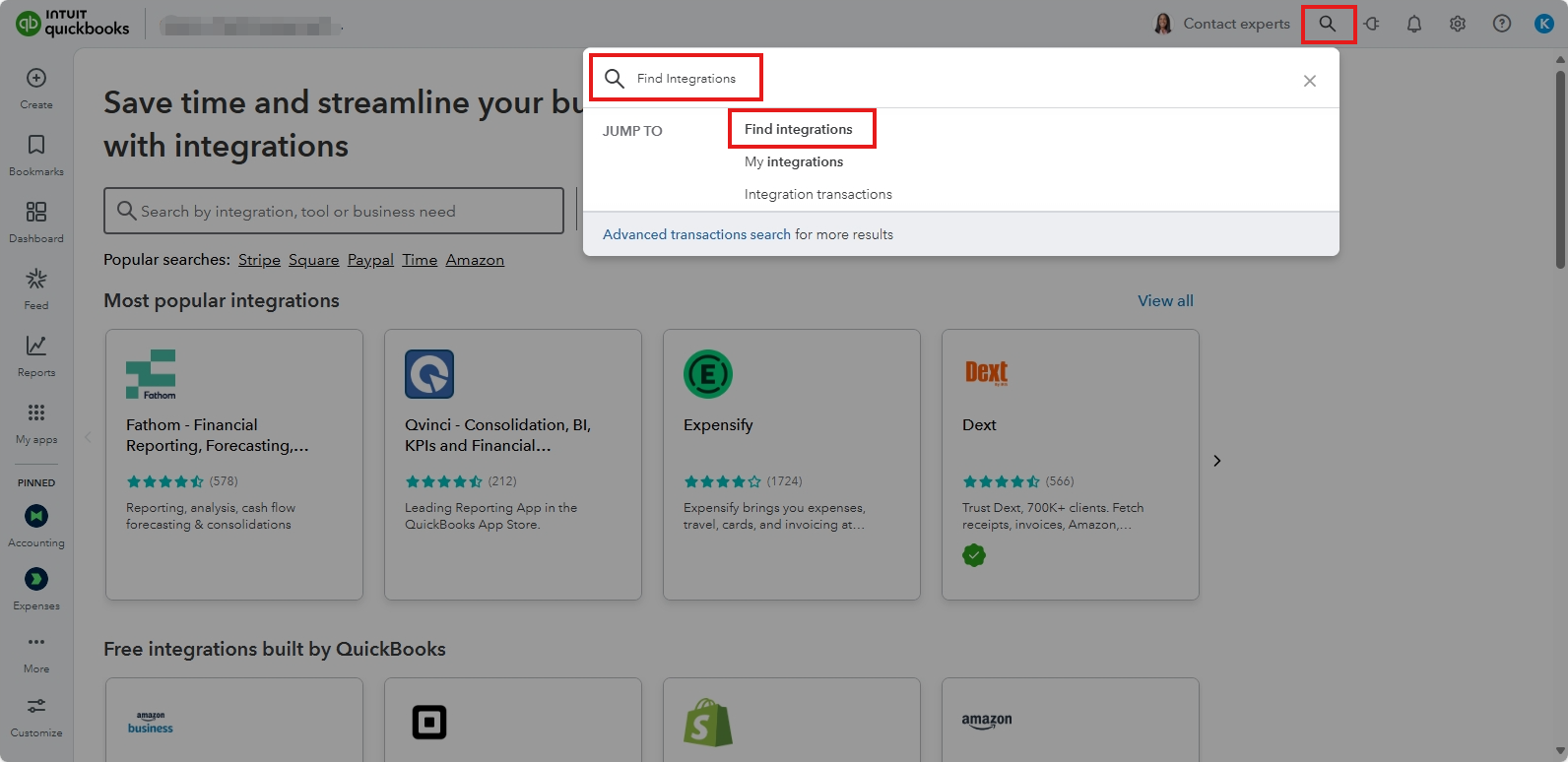
Task: Select My integrations jump-to result
Action: click(794, 161)
